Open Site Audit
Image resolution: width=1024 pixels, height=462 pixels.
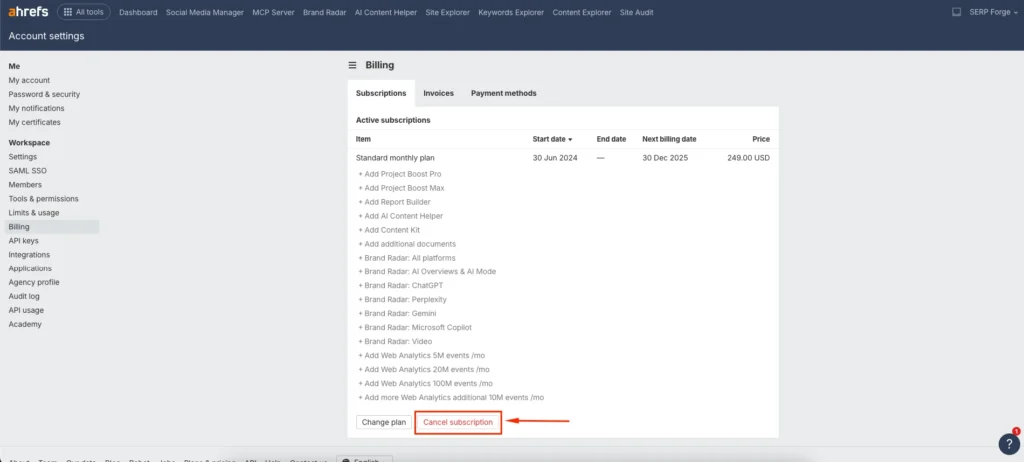637,12
